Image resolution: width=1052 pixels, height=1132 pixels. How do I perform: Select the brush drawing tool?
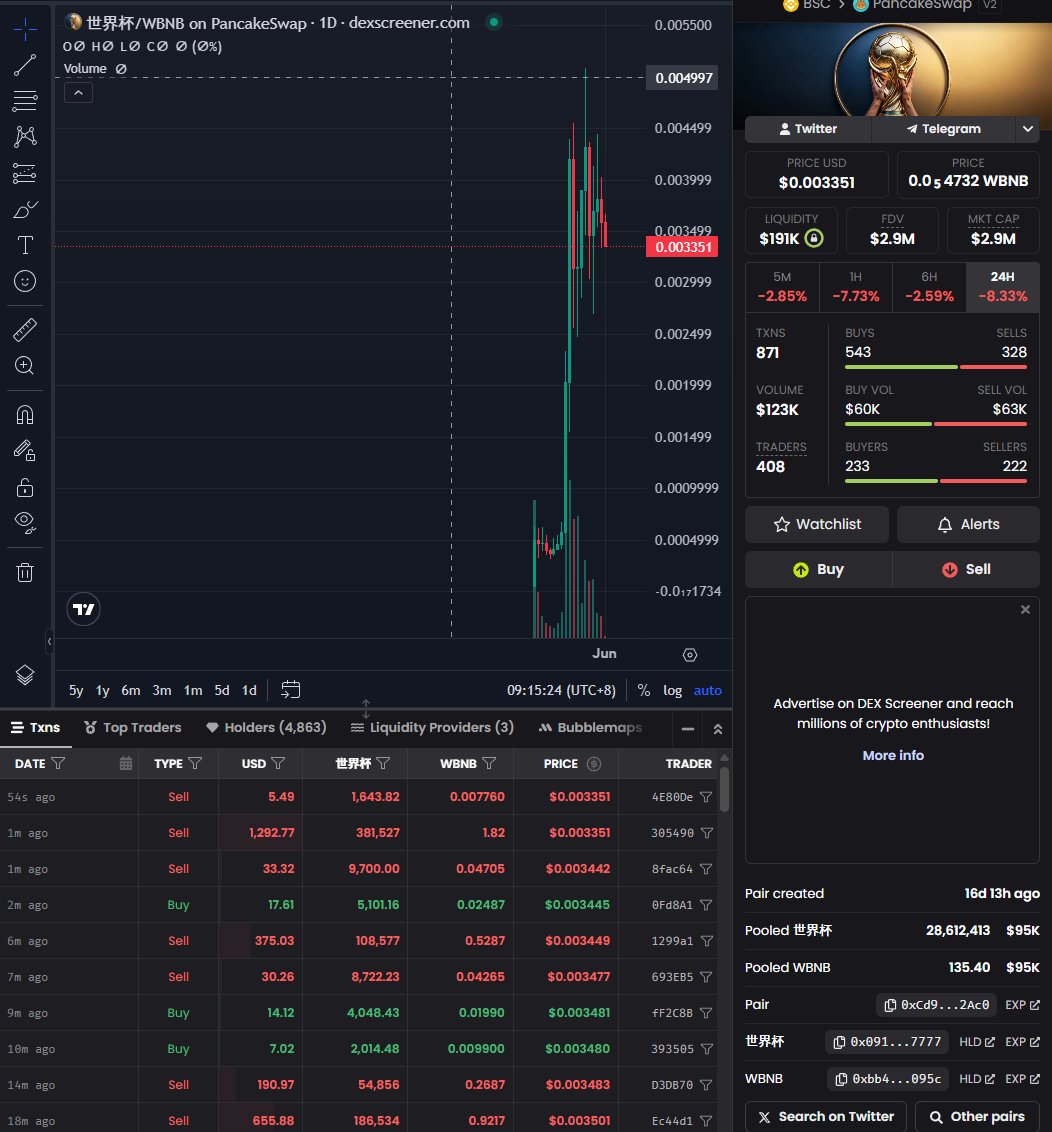point(25,209)
